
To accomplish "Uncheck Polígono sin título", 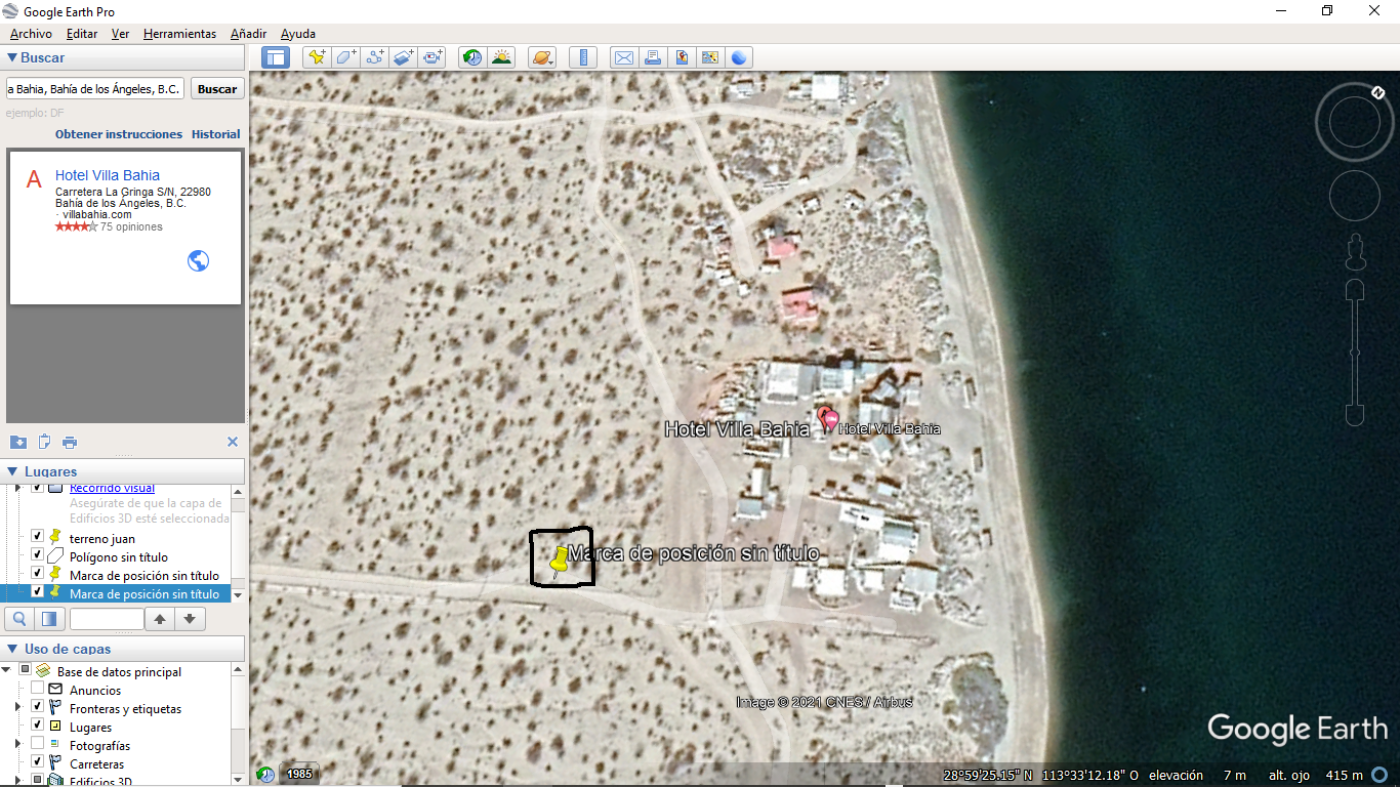I will [x=37, y=555].
